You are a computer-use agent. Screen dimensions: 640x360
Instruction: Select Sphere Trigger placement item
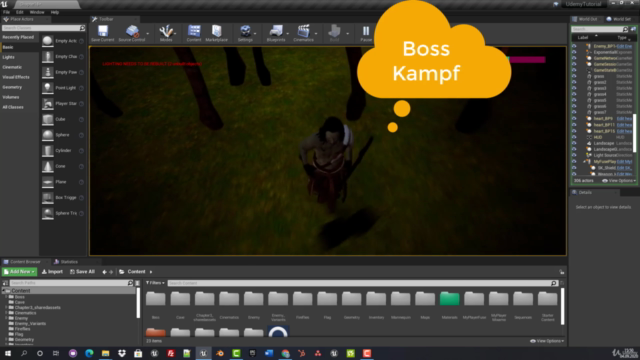[62, 213]
